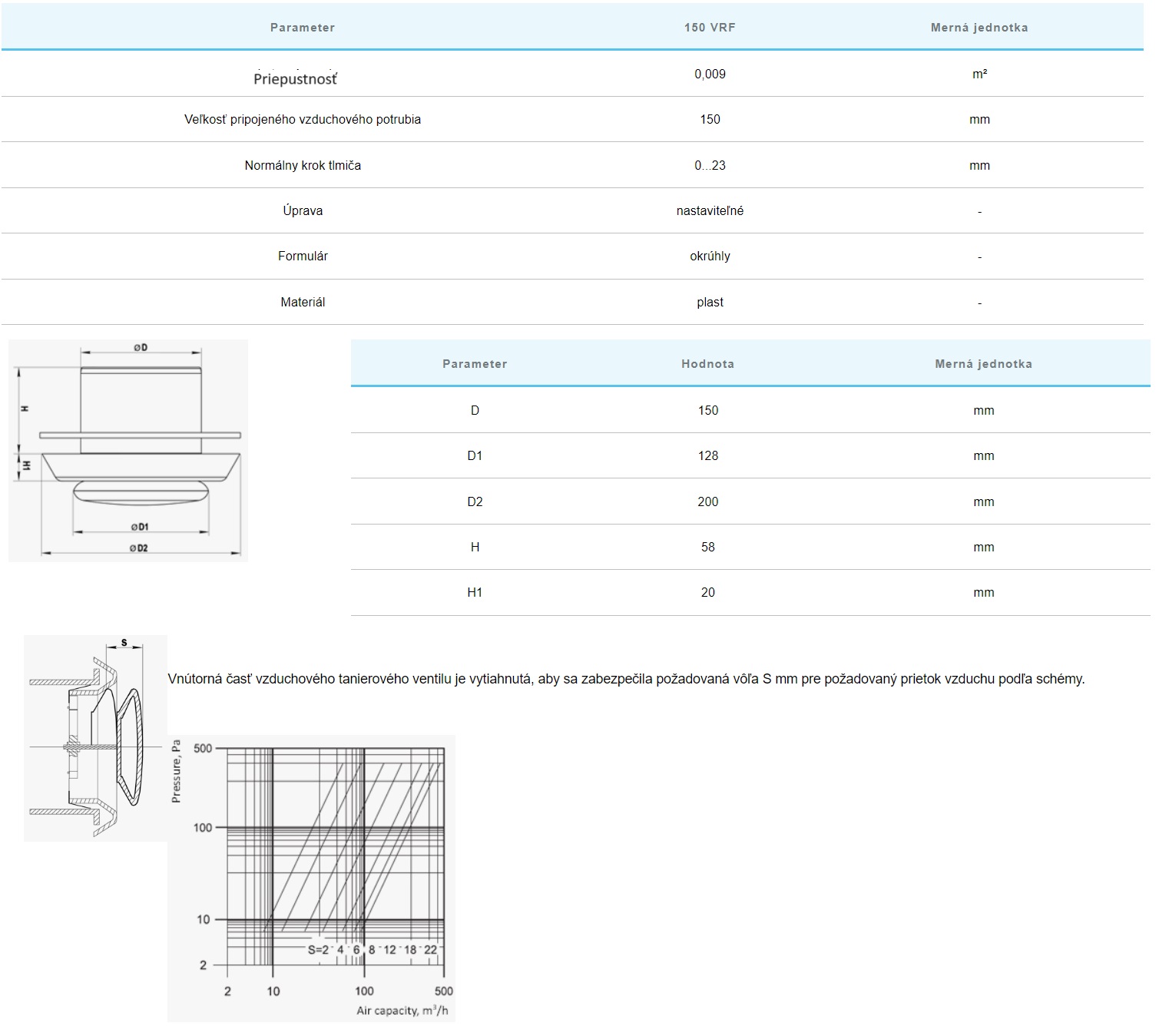Viewport: 1159px width, 1036px height.
Task: Click the 'plast' material value
Action: (710, 302)
